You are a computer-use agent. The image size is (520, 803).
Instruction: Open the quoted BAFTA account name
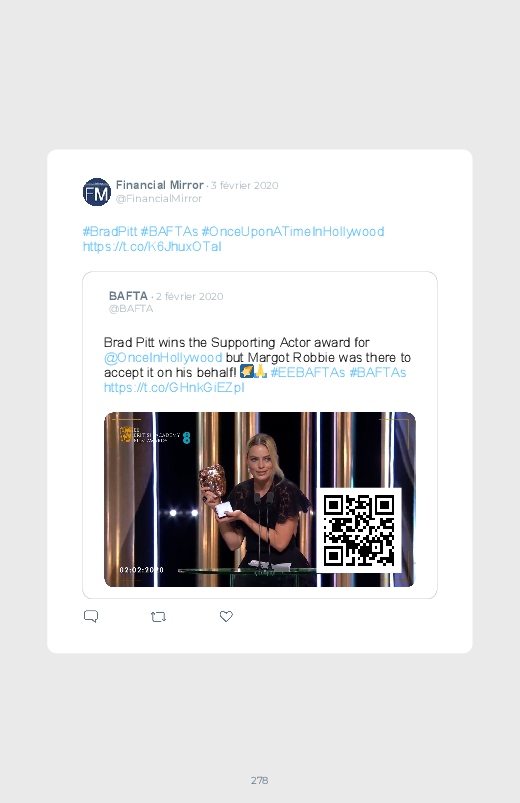point(128,295)
